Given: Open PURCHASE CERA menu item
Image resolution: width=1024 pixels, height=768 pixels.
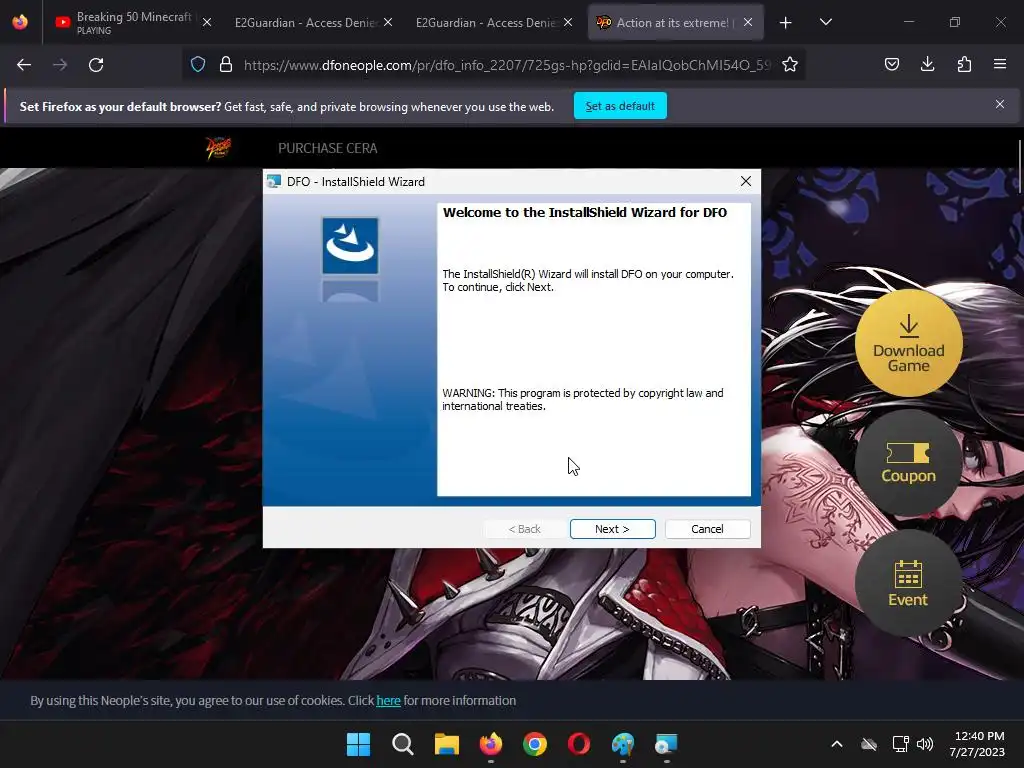Looking at the screenshot, I should [328, 148].
